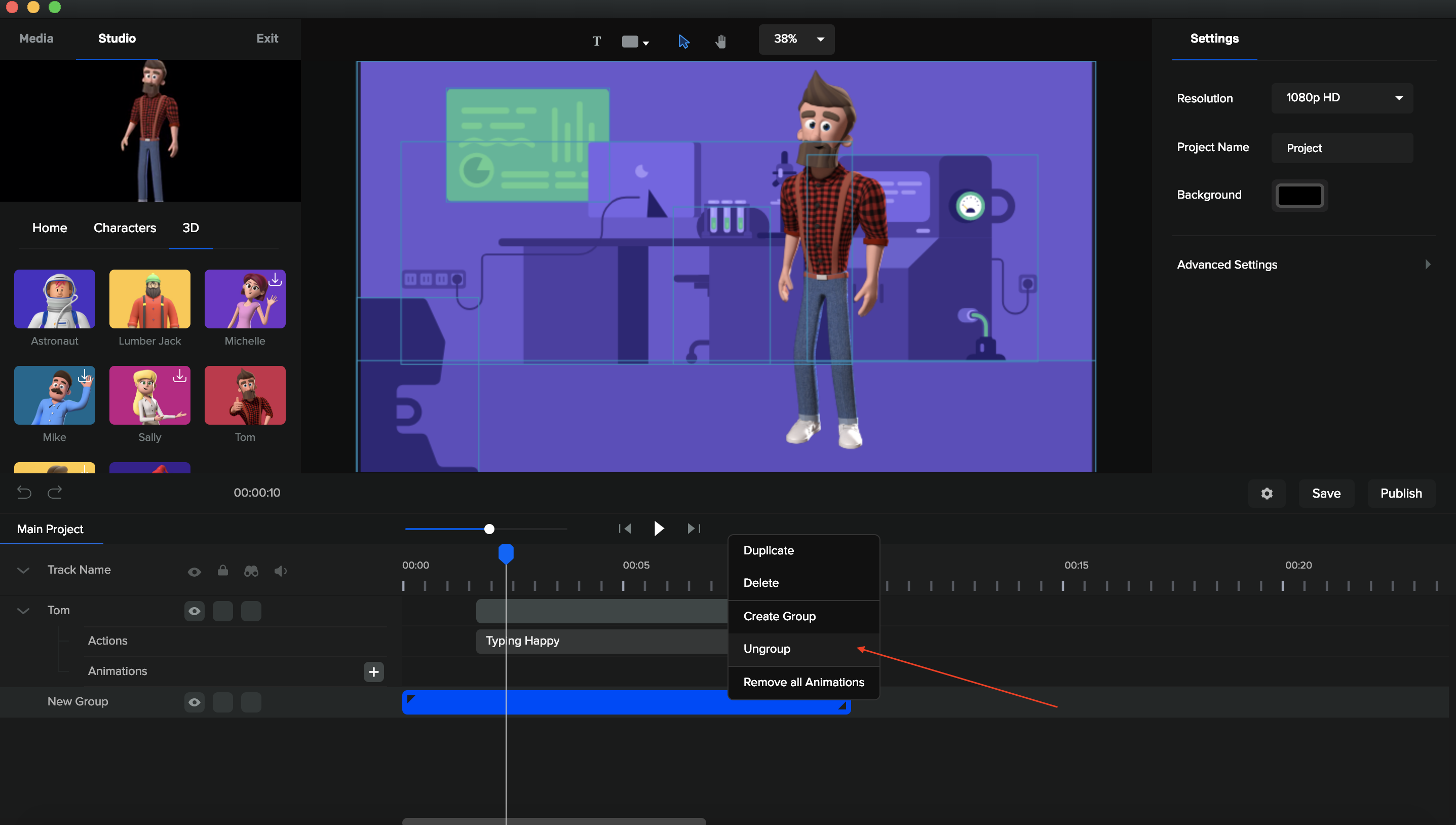Select the hand pan tool
The width and height of the screenshot is (1456, 825).
pos(720,41)
